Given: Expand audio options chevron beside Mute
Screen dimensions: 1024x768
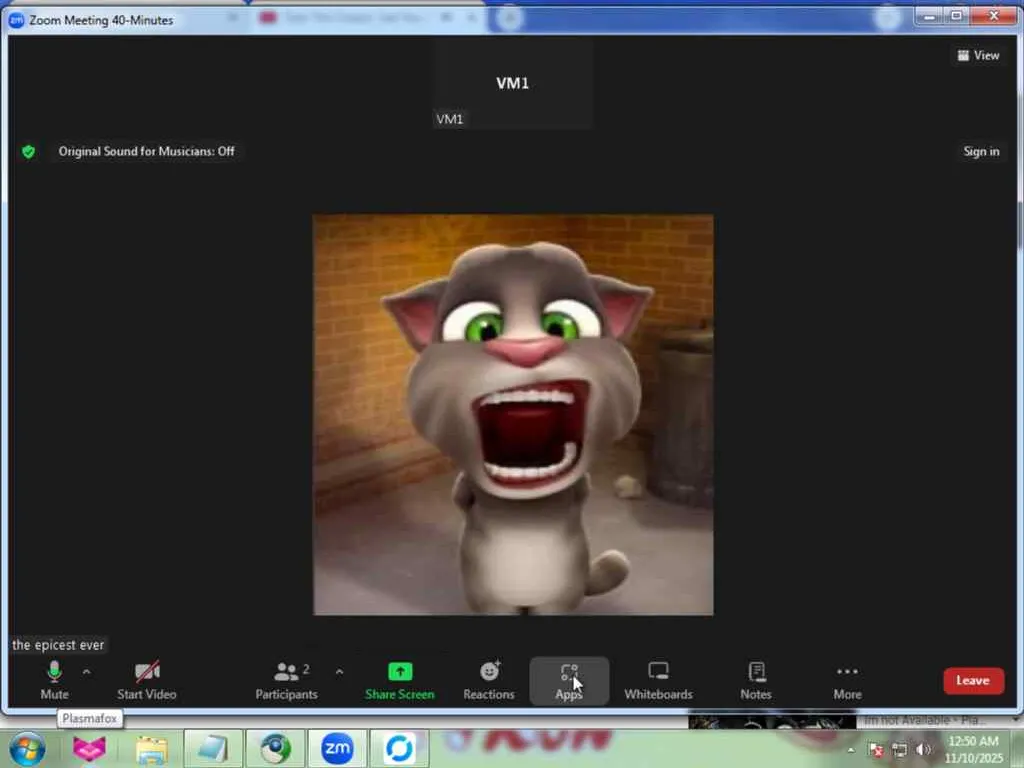Looking at the screenshot, I should pos(86,671).
